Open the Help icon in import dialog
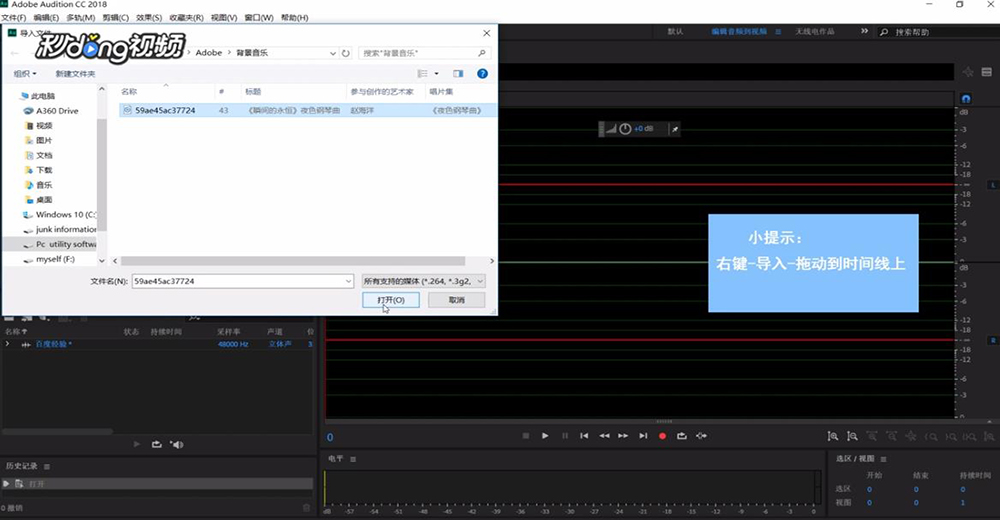1000x520 pixels. click(482, 73)
